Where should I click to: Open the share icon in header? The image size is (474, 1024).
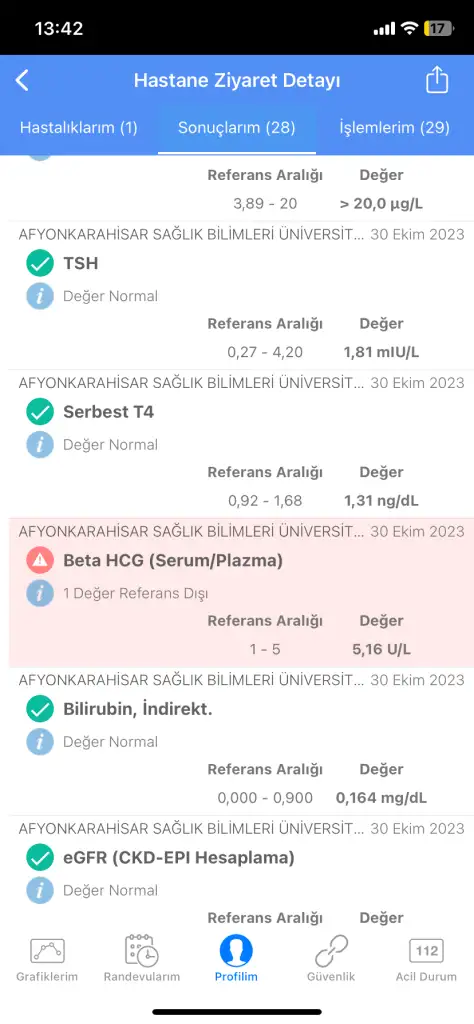(437, 80)
